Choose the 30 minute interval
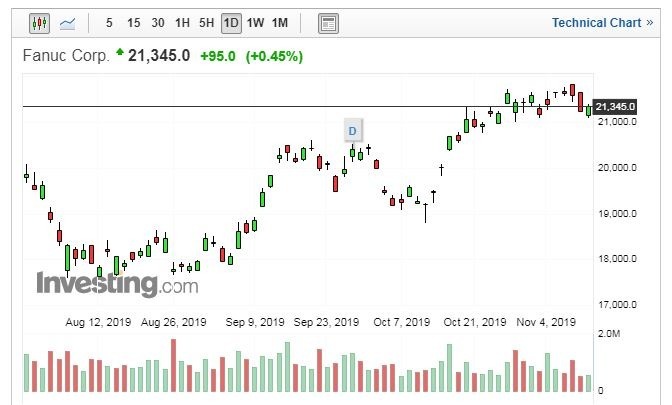 click(158, 23)
